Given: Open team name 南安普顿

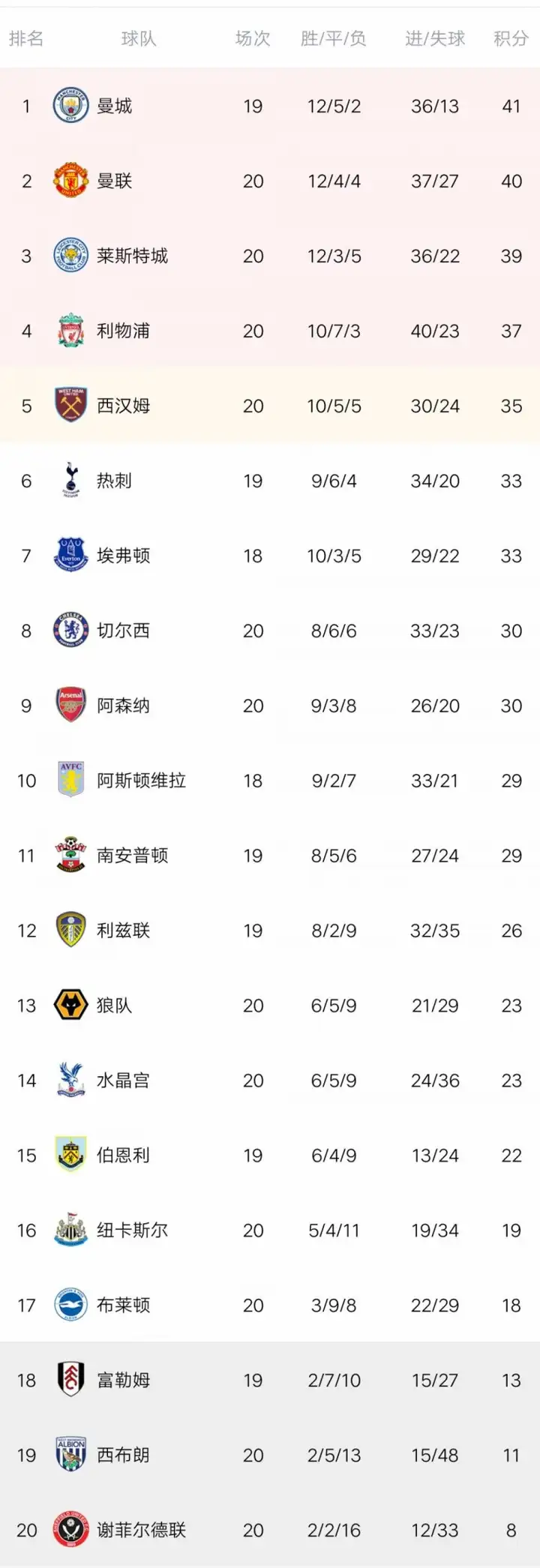Looking at the screenshot, I should pyautogui.click(x=133, y=856).
